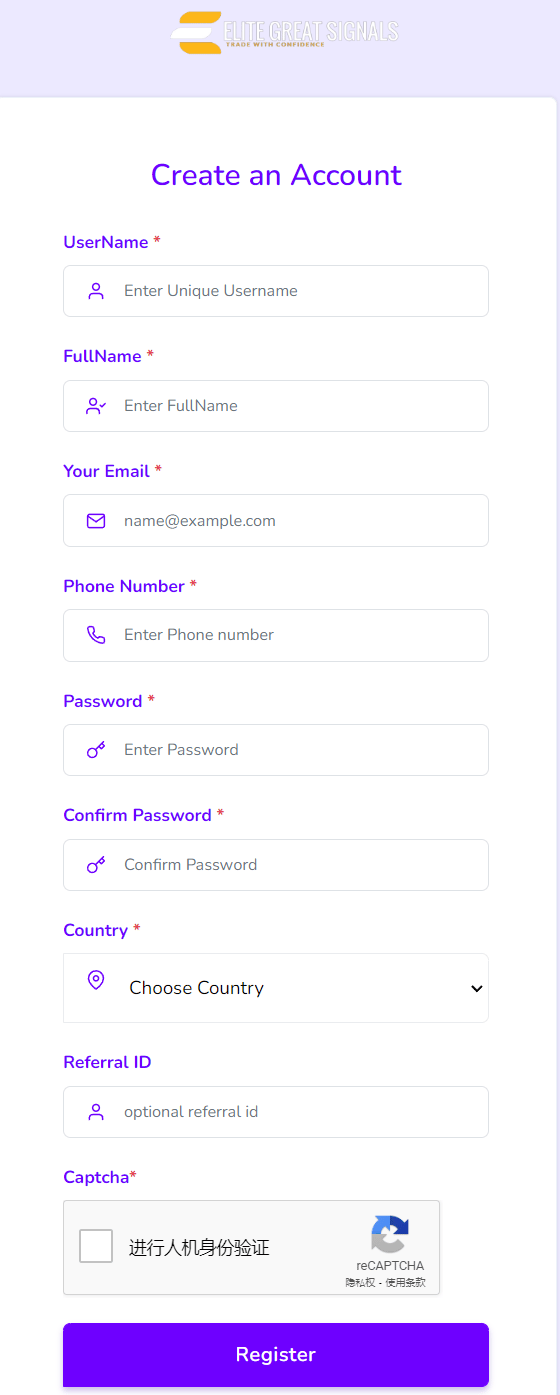Image resolution: width=560 pixels, height=1395 pixels.
Task: Click the person icon in Referral ID
Action: pos(96,1112)
